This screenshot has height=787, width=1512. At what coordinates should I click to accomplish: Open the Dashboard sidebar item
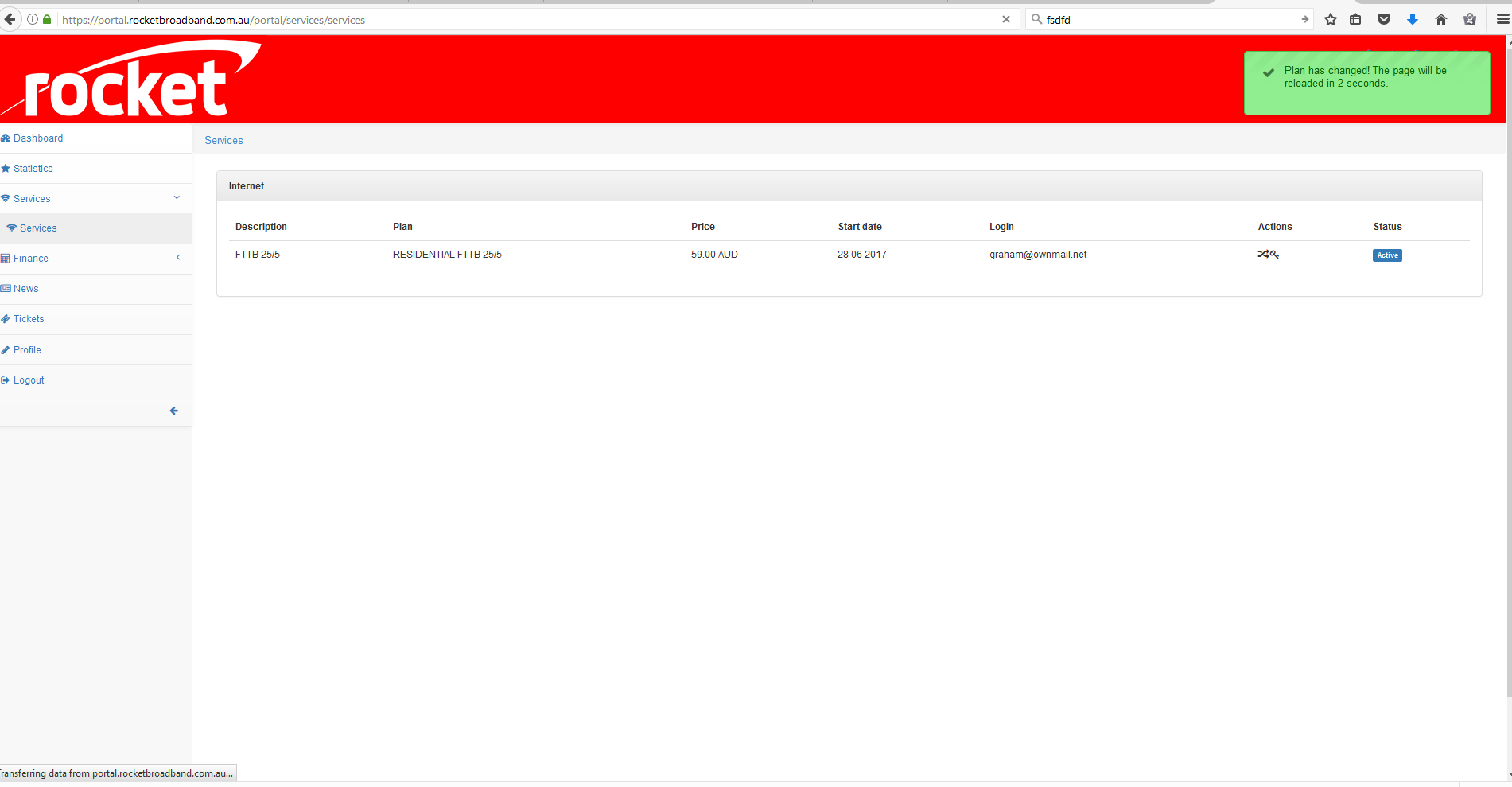pos(37,138)
